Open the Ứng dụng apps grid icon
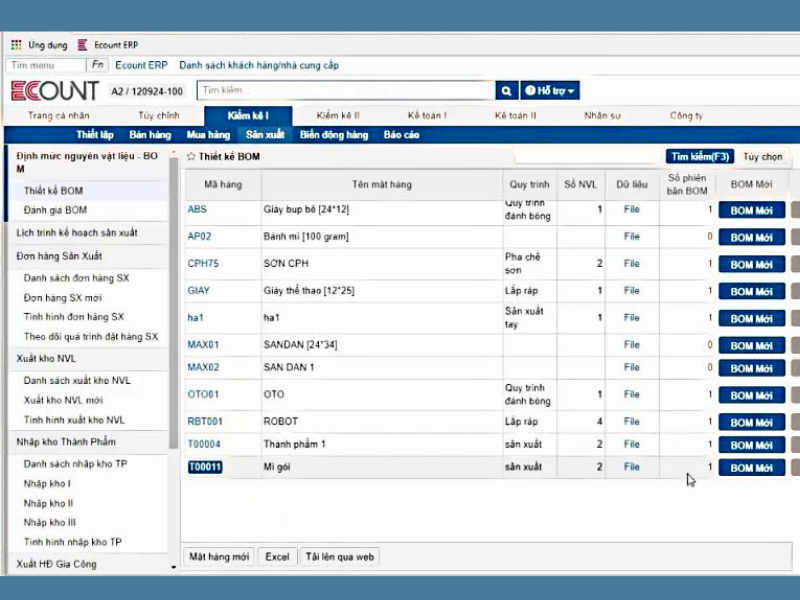This screenshot has width=800, height=600. pos(16,45)
